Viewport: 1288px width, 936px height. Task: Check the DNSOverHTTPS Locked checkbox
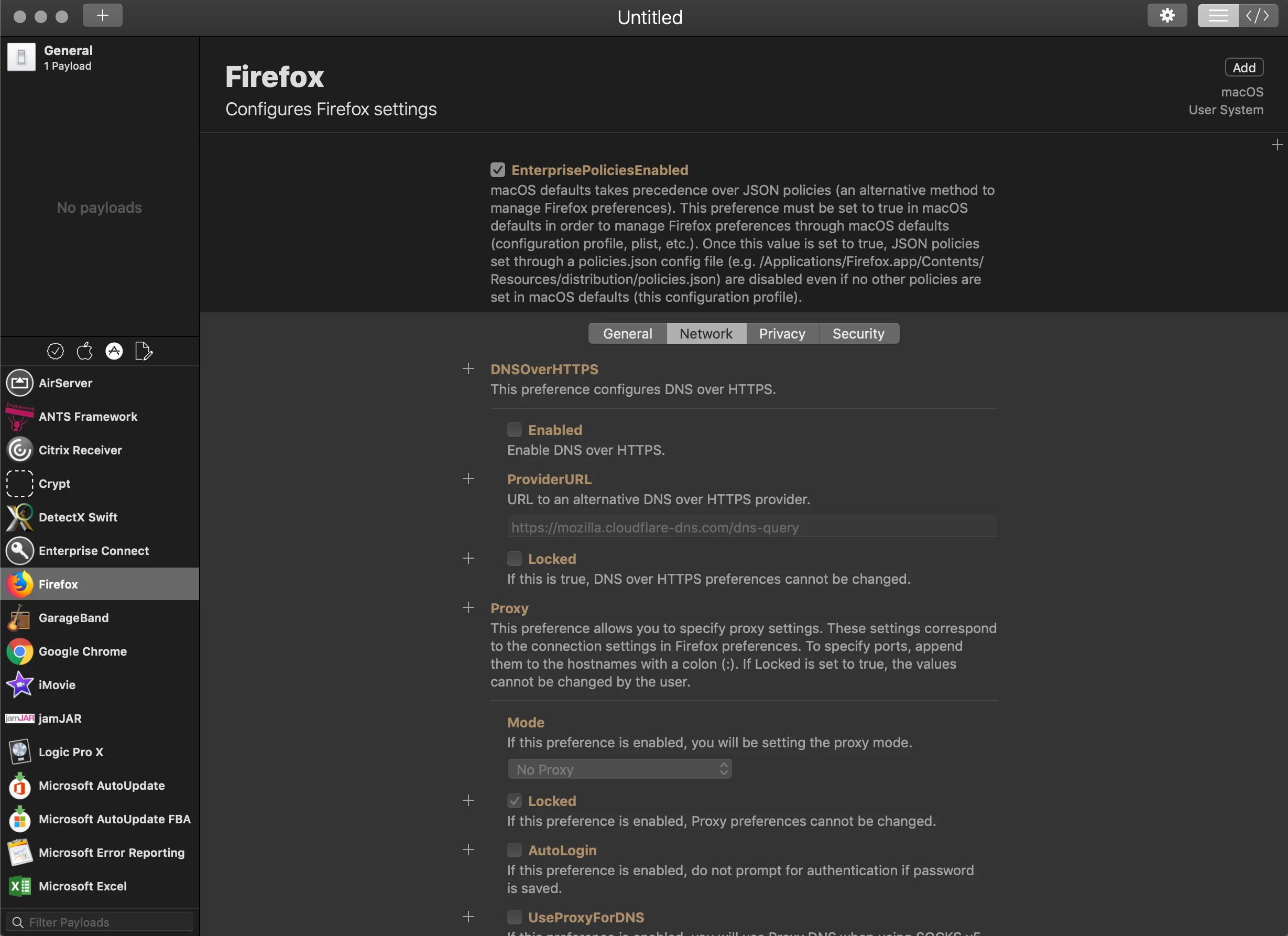pyautogui.click(x=514, y=559)
